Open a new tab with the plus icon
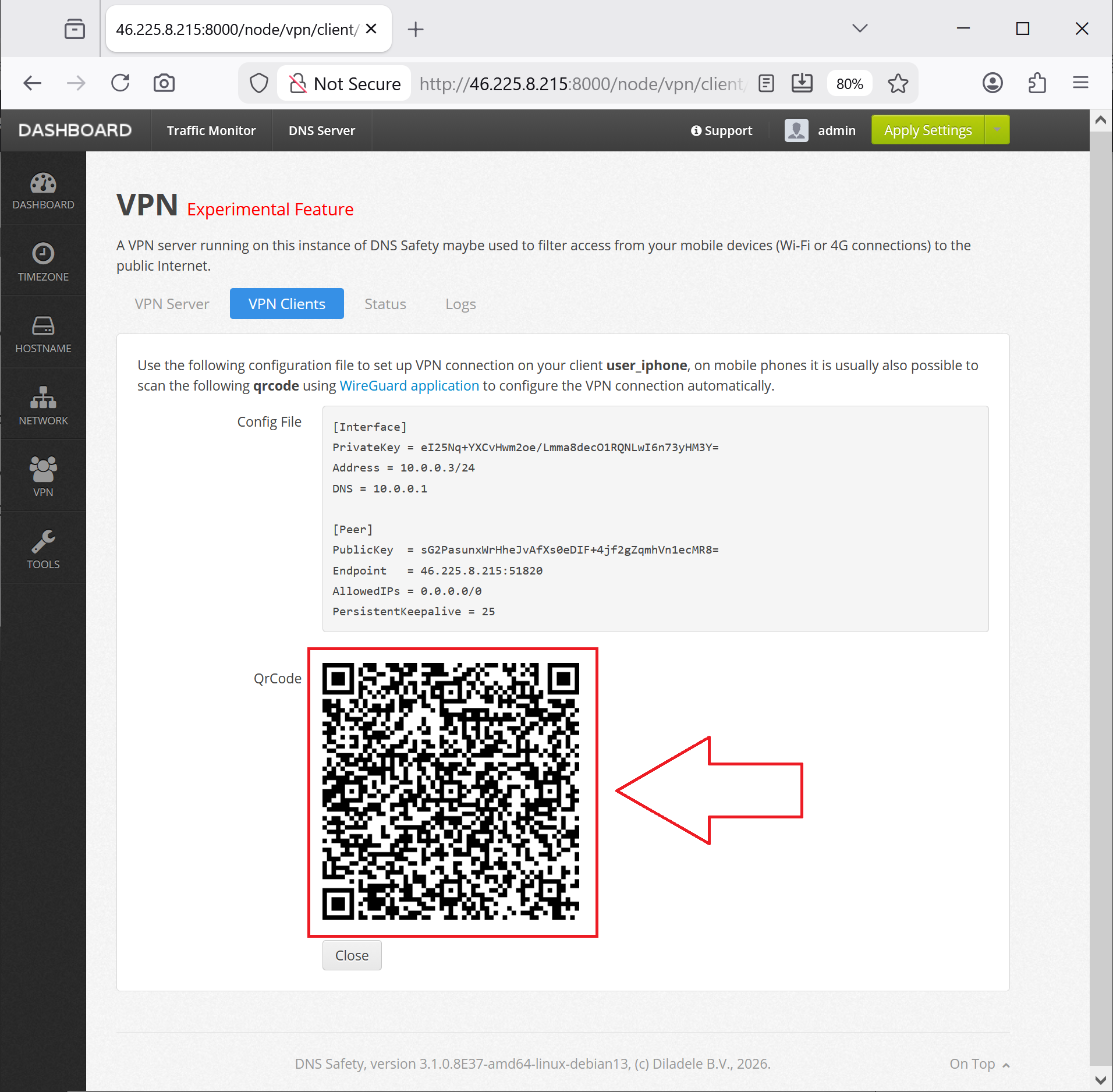Screen dimensions: 1113x1092 point(416,29)
